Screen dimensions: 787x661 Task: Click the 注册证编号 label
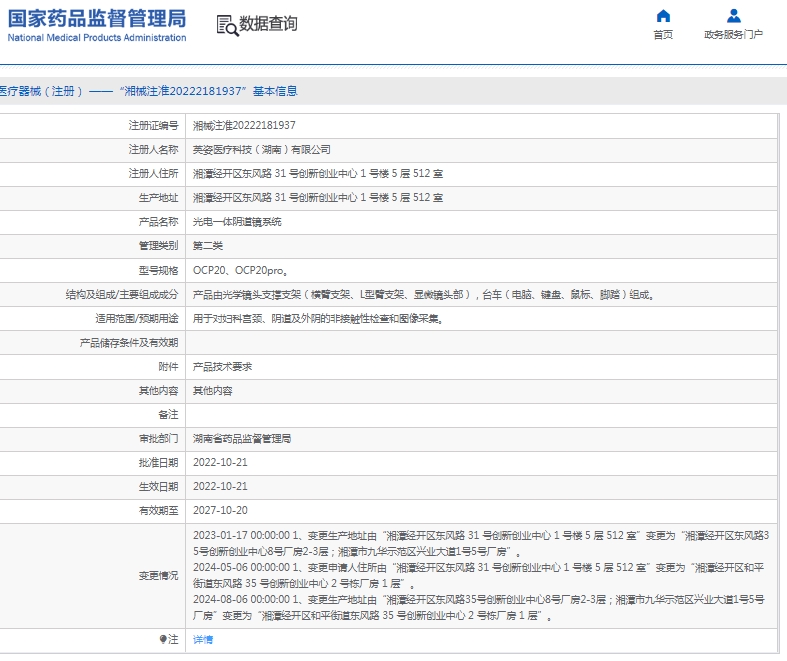[153, 125]
